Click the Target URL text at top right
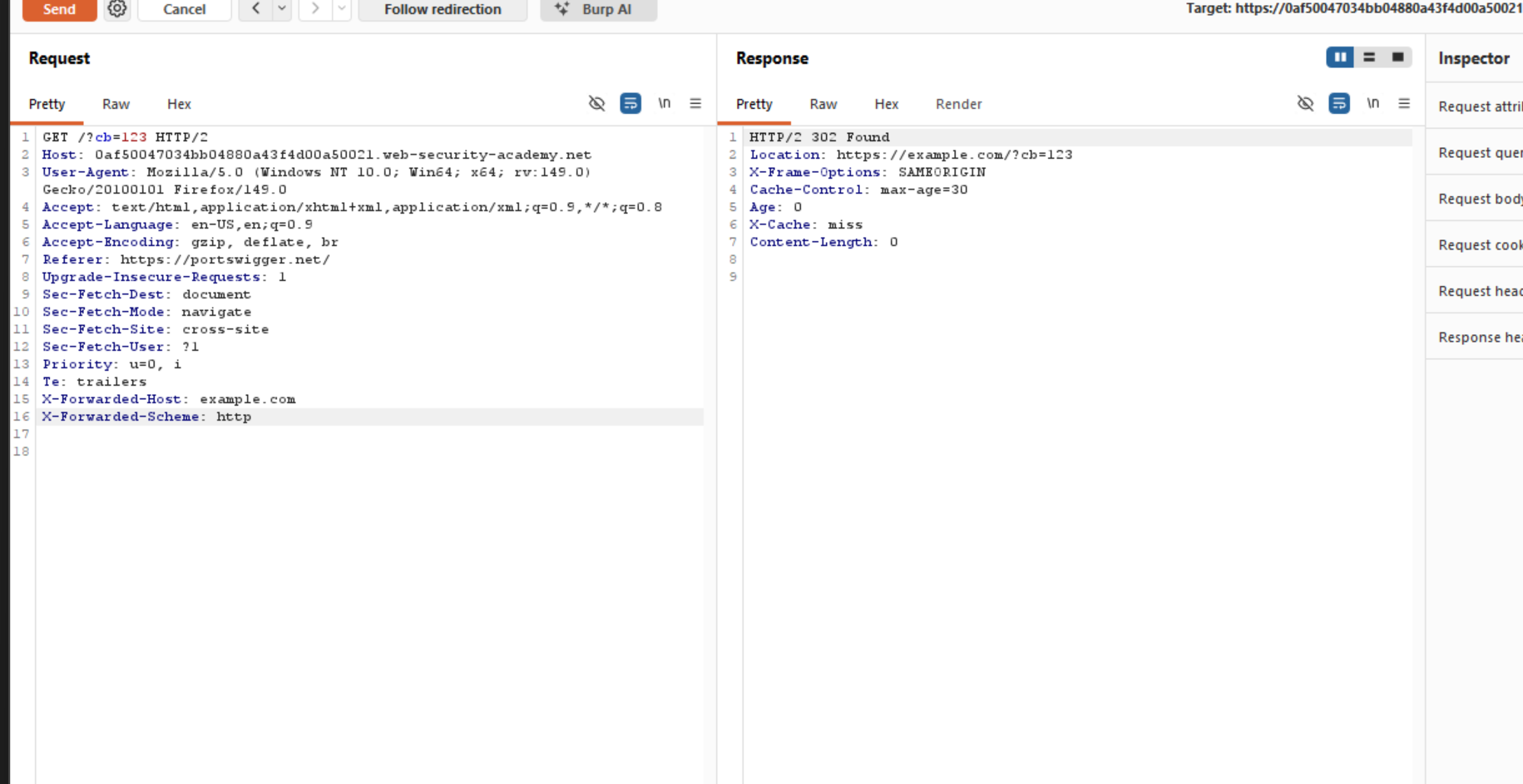Screen dimensions: 1523x784 (x=1354, y=8)
